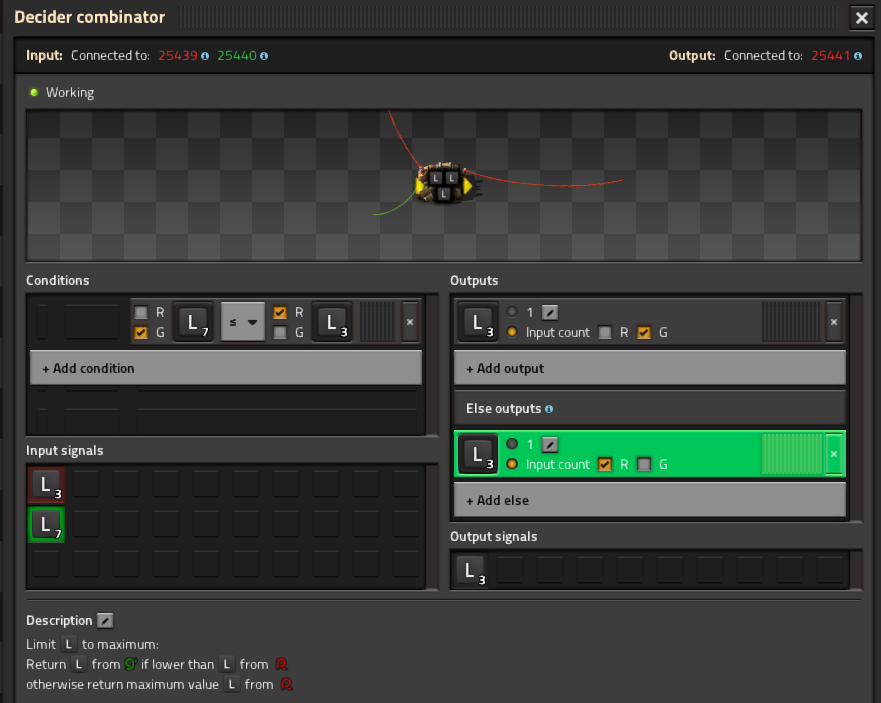
Task: Open the comparator dropdown in condition
Action: 243,322
